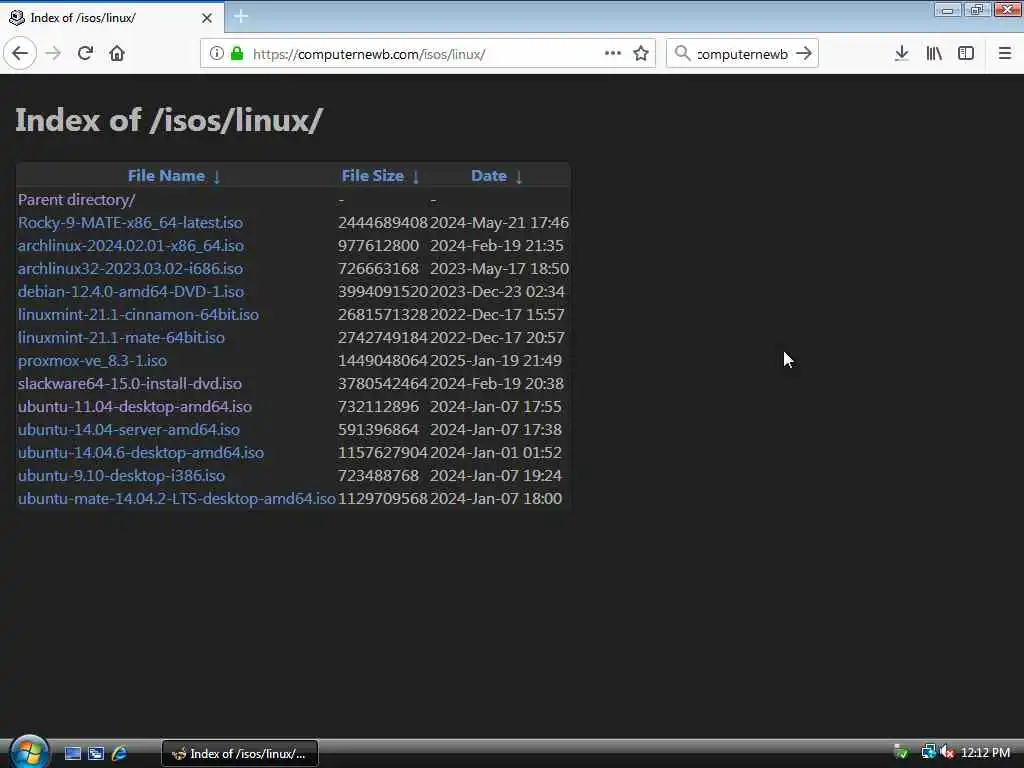
Task: Select the date 2025-Jan-19 21:49
Action: 496,360
